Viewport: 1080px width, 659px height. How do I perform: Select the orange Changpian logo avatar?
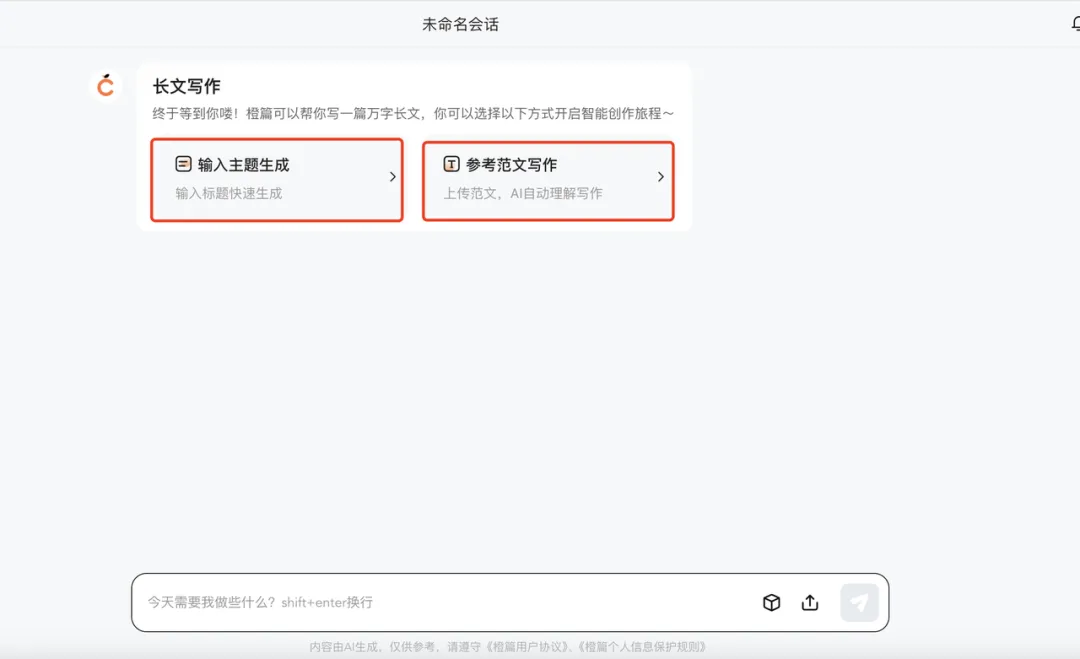pos(106,86)
